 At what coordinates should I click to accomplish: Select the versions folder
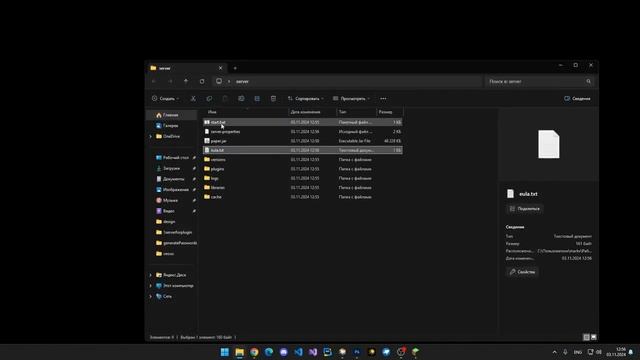pos(302,160)
